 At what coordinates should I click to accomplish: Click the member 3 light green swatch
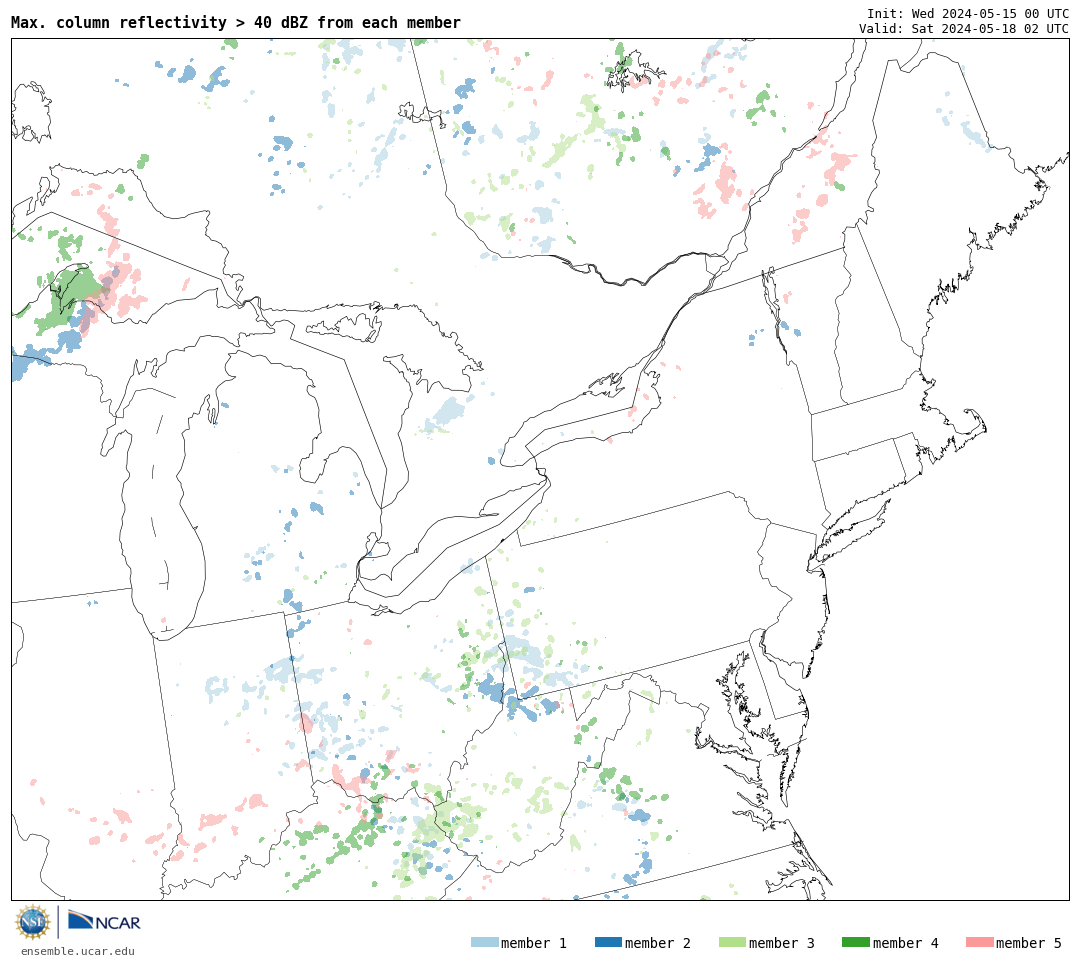click(x=732, y=942)
